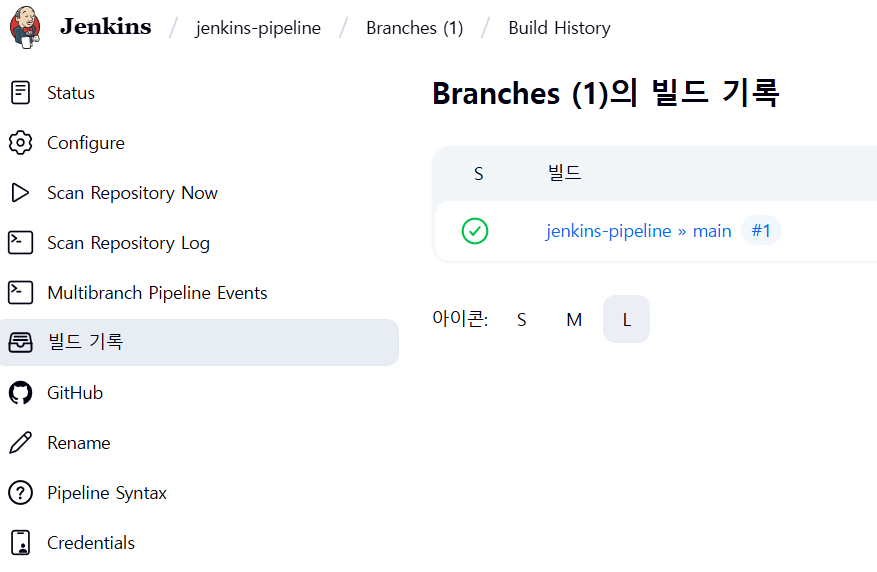The height and width of the screenshot is (572, 877).
Task: Click the Rename pencil icon
Action: point(21,443)
